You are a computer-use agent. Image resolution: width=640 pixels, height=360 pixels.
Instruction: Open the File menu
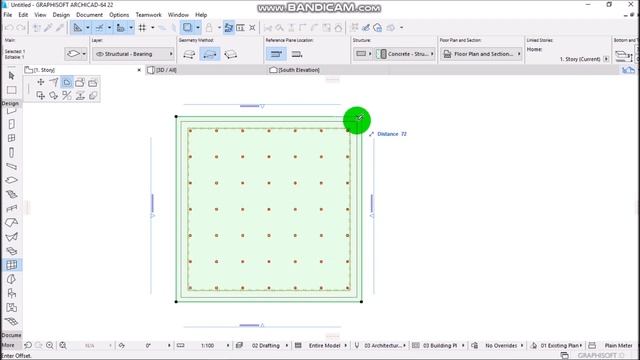point(8,15)
